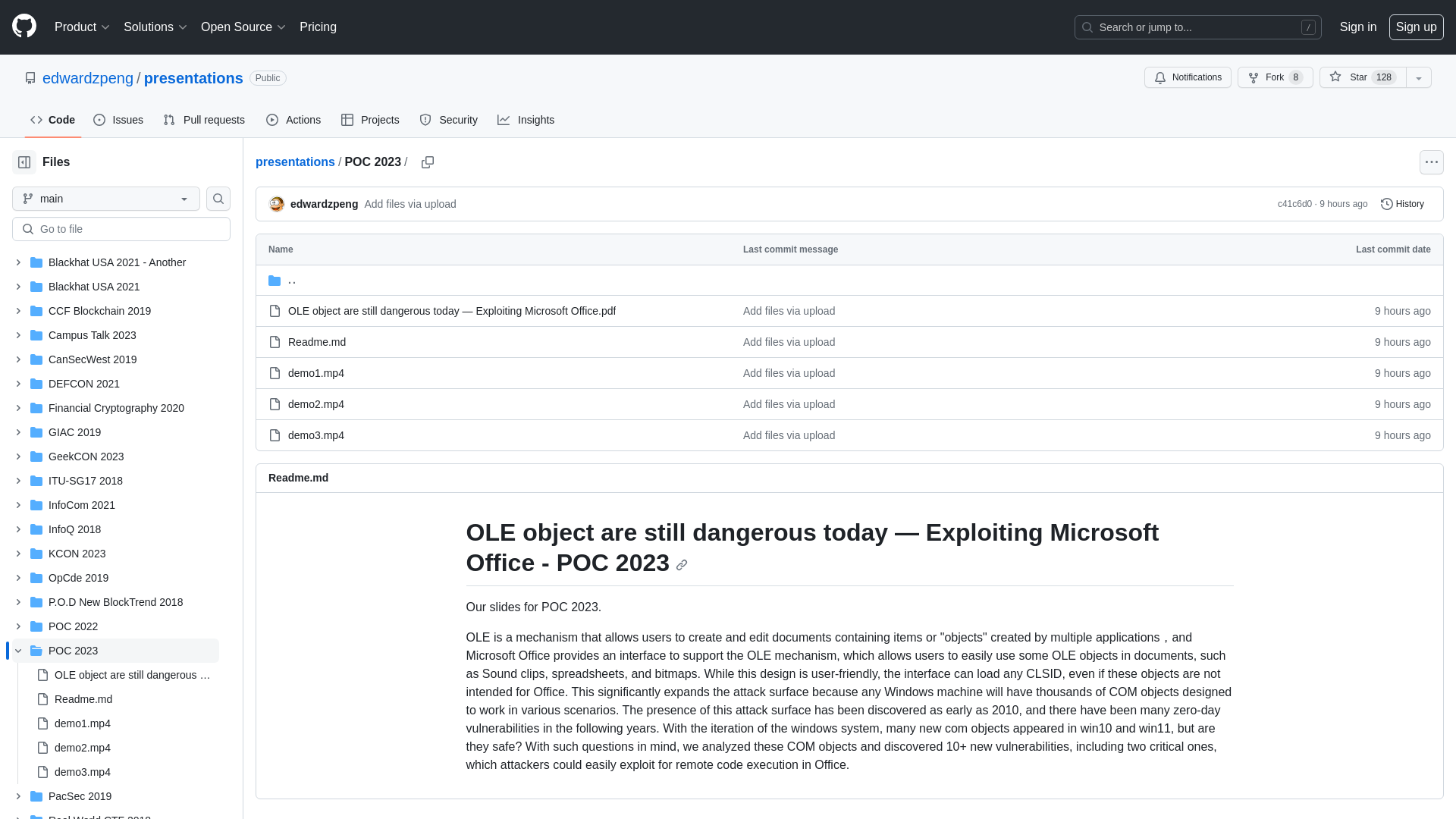Open the Open Source menu
This screenshot has height=819, width=1456.
tap(243, 27)
